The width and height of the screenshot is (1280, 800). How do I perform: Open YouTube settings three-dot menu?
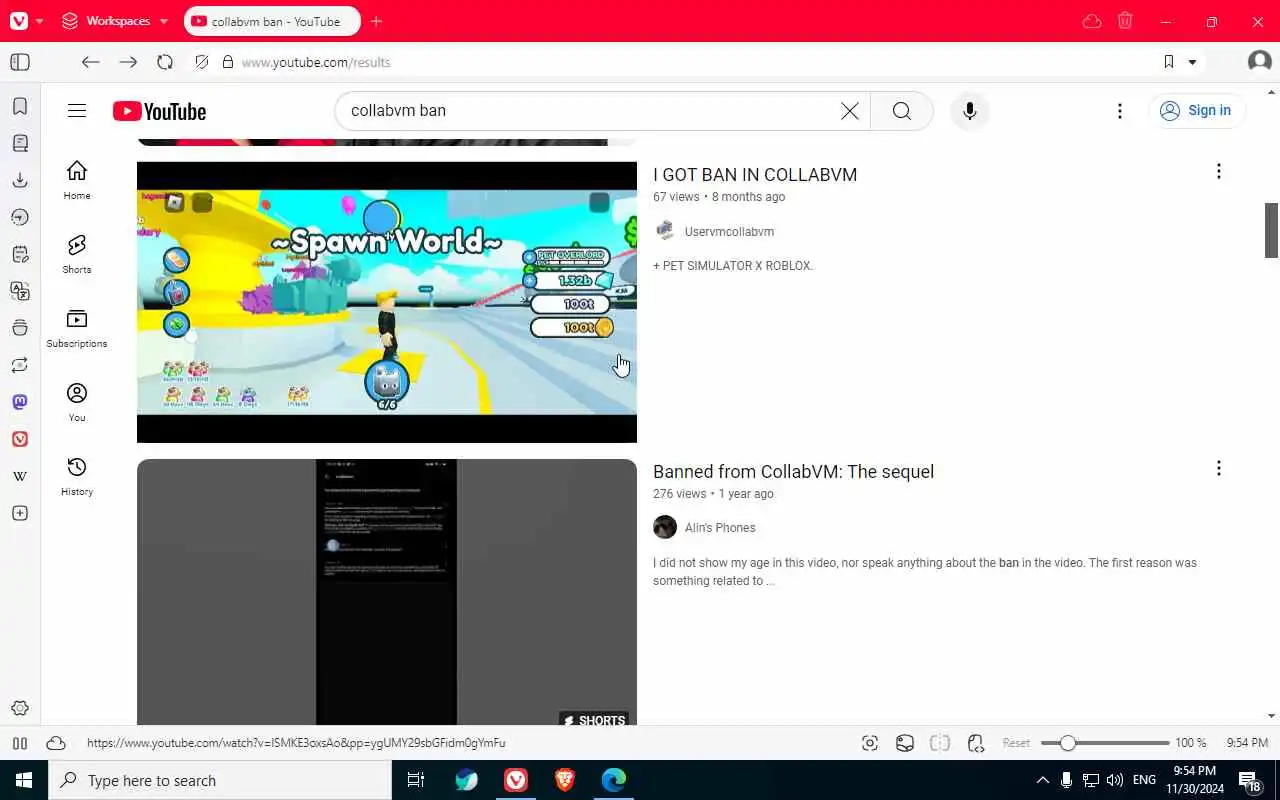pyautogui.click(x=1120, y=111)
